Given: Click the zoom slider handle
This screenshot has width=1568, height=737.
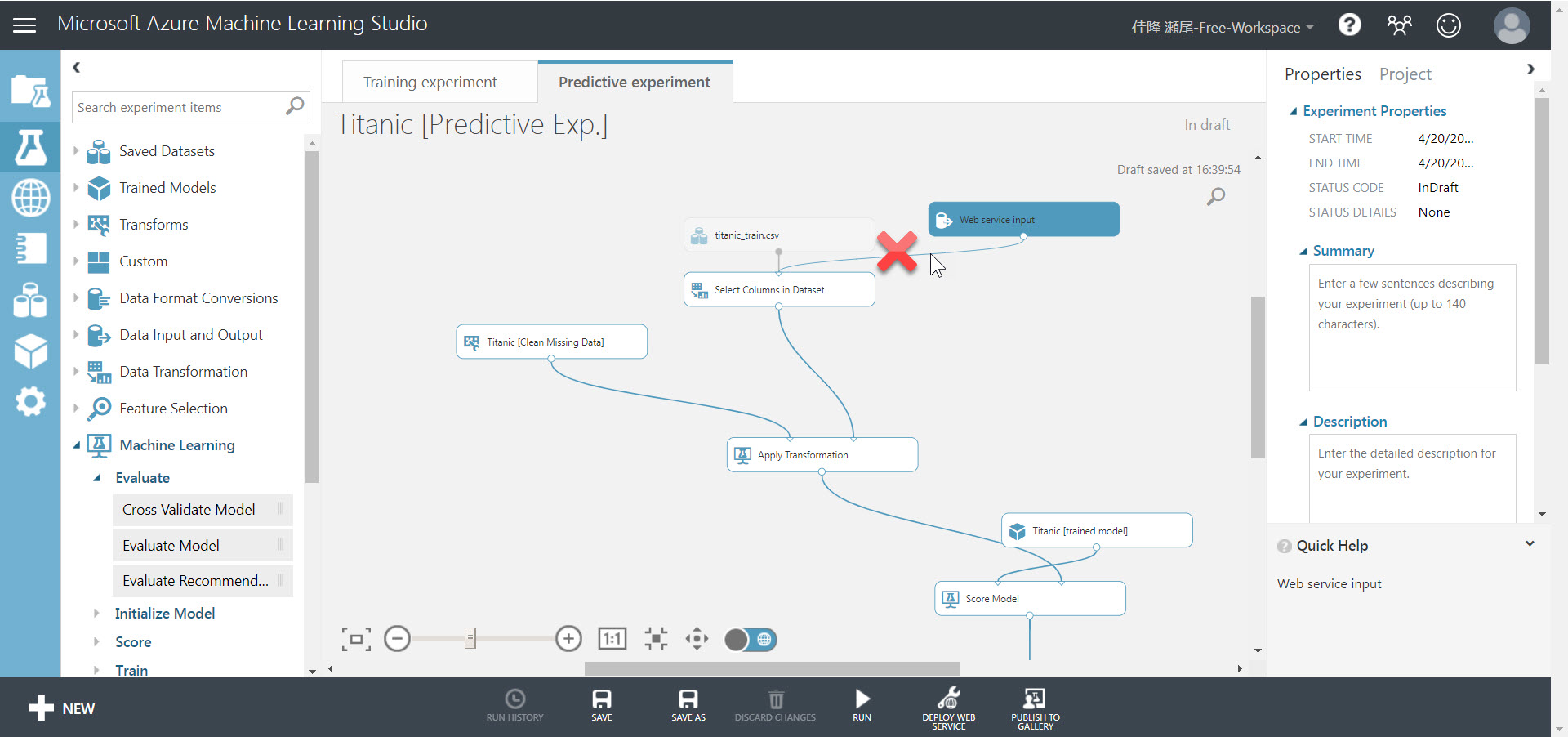Looking at the screenshot, I should 470,638.
